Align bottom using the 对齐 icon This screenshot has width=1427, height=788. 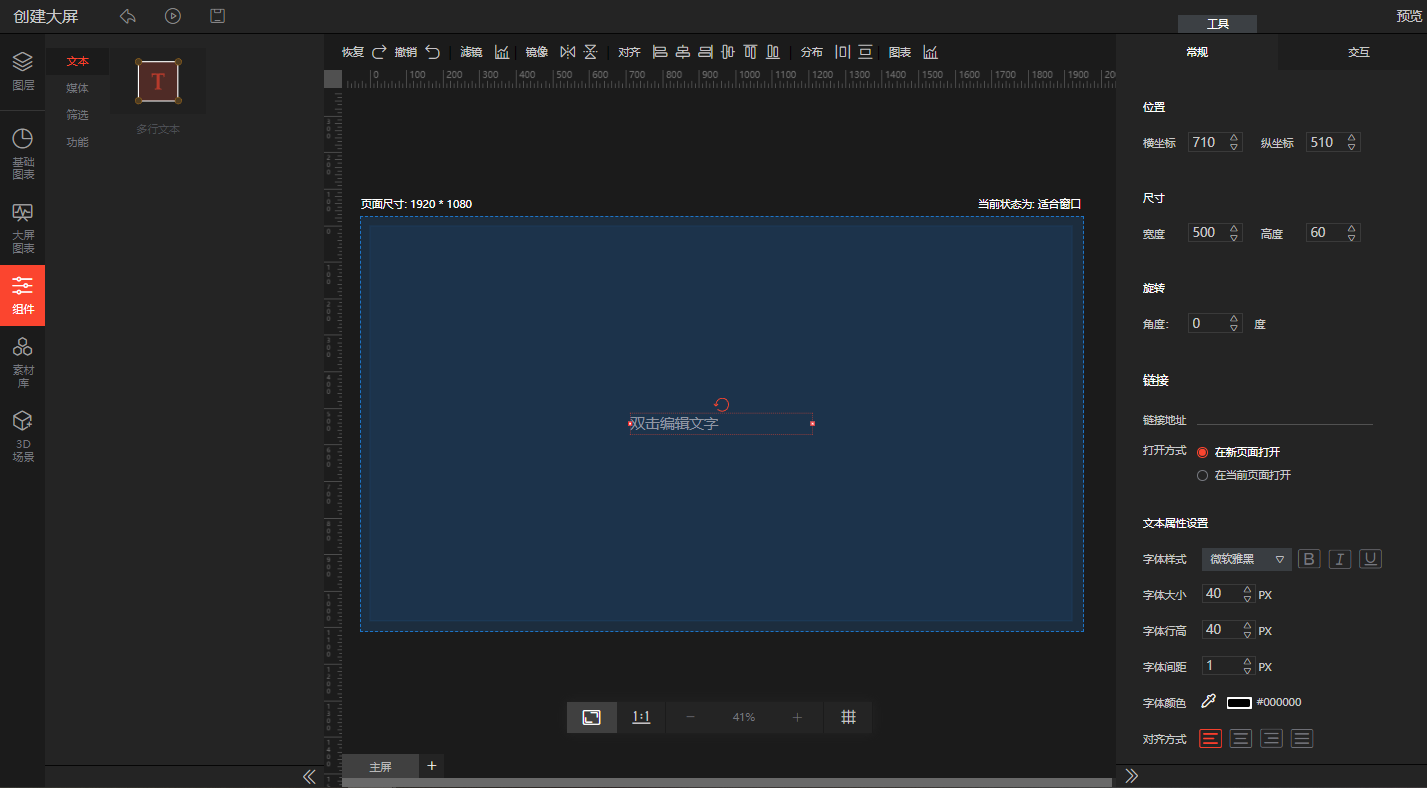click(x=773, y=52)
